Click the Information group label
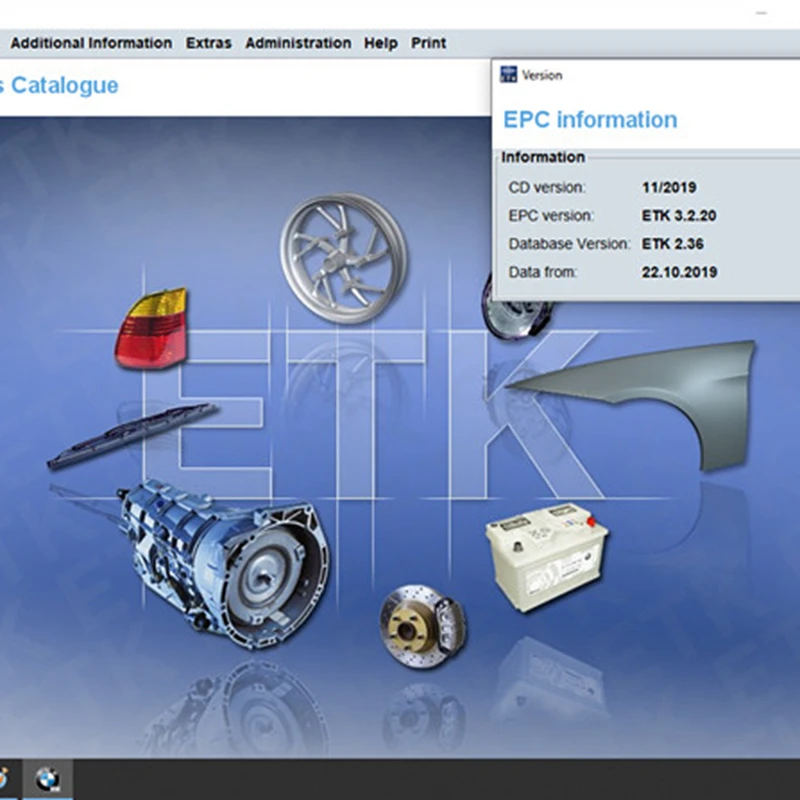Viewport: 800px width, 800px height. pos(543,157)
